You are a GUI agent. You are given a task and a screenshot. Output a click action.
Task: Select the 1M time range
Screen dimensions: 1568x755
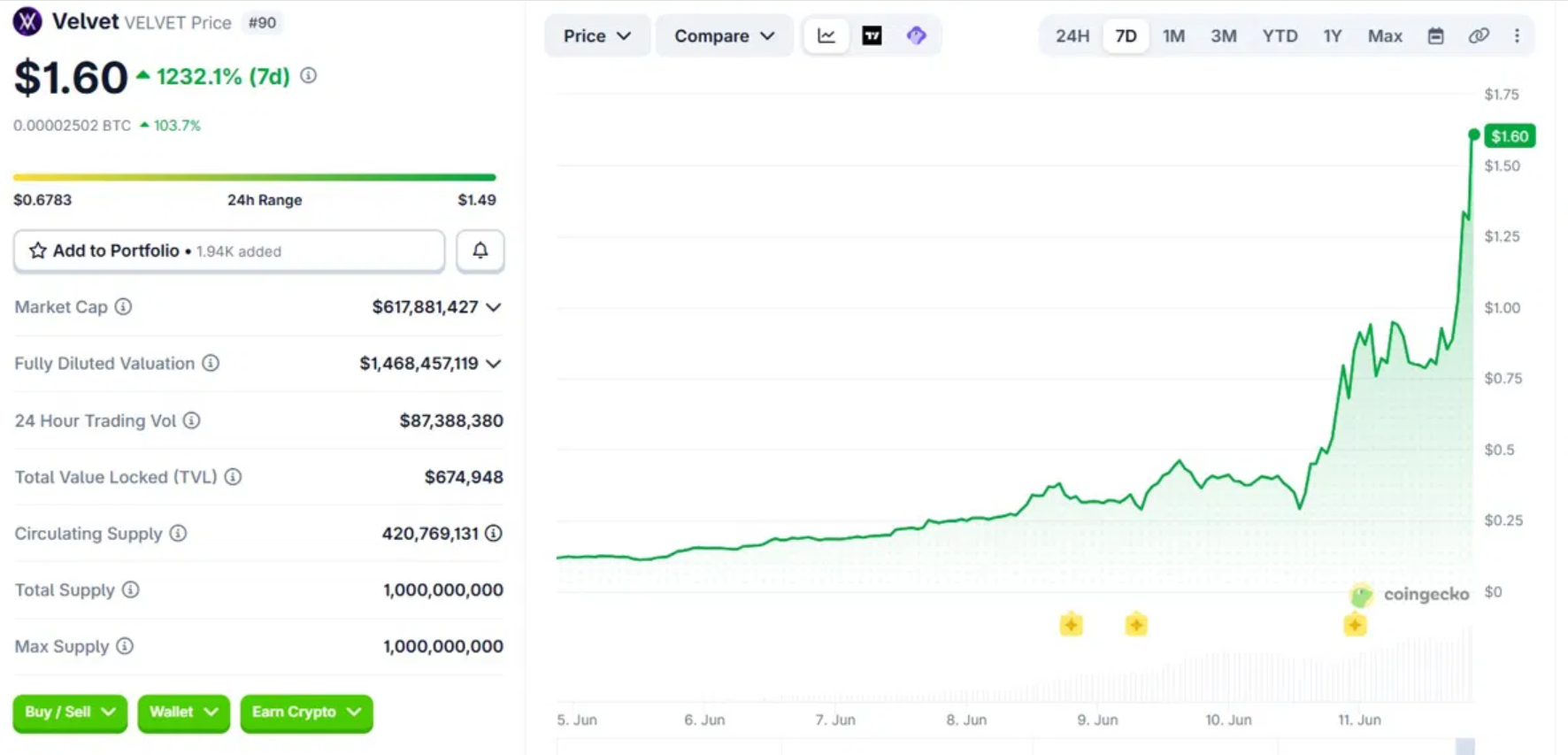1173,35
